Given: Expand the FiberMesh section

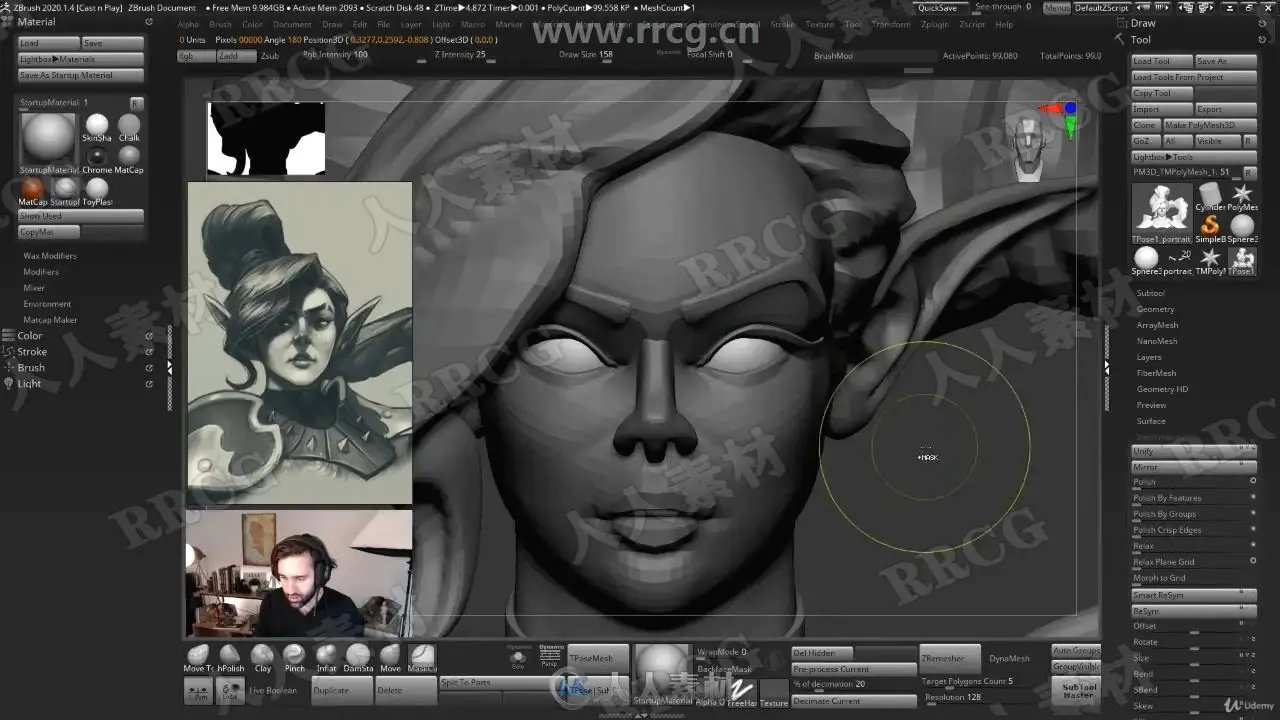Looking at the screenshot, I should coord(1156,373).
